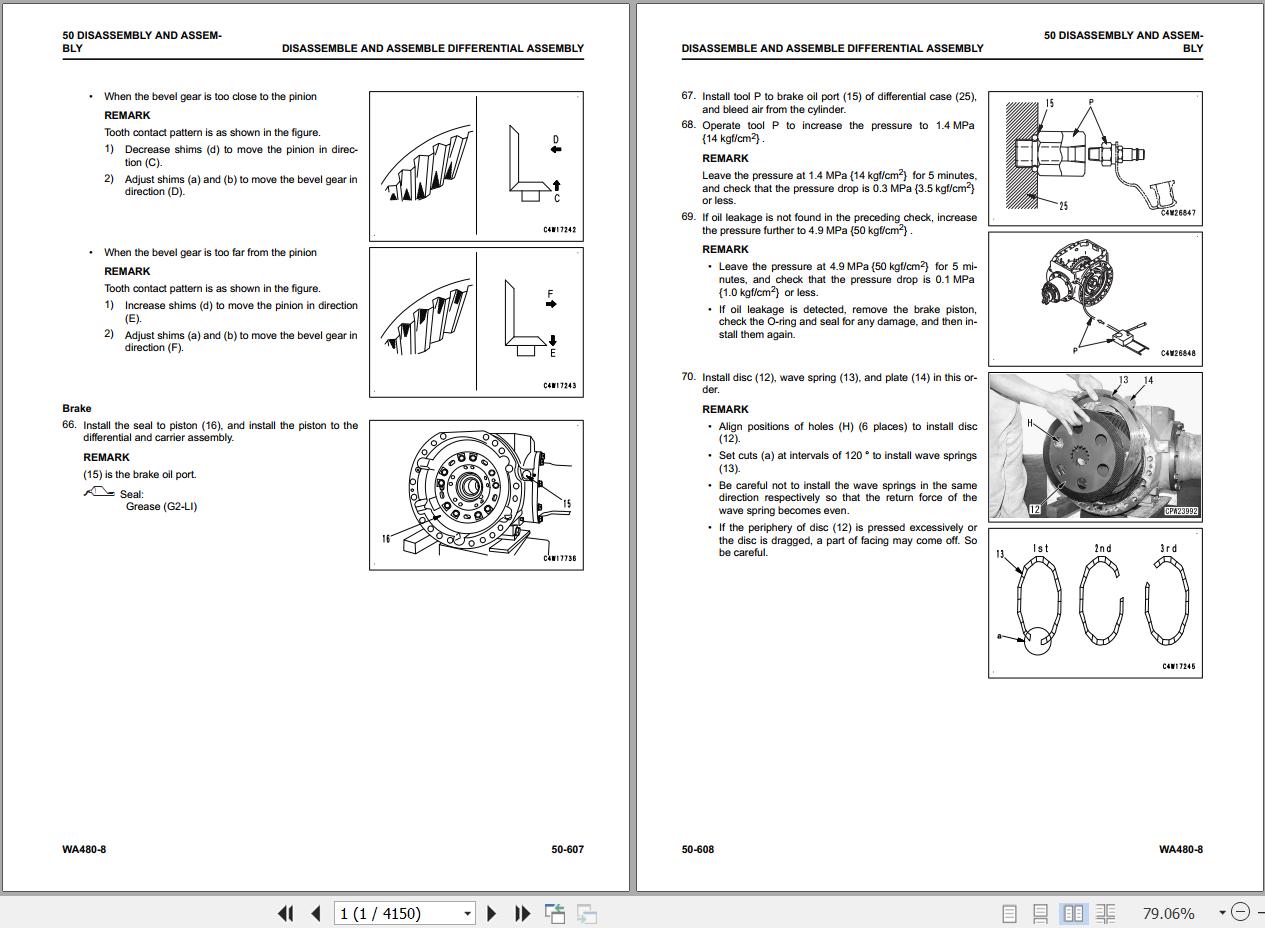
Task: Click the wave spring diagram C4W17245
Action: click(1095, 603)
